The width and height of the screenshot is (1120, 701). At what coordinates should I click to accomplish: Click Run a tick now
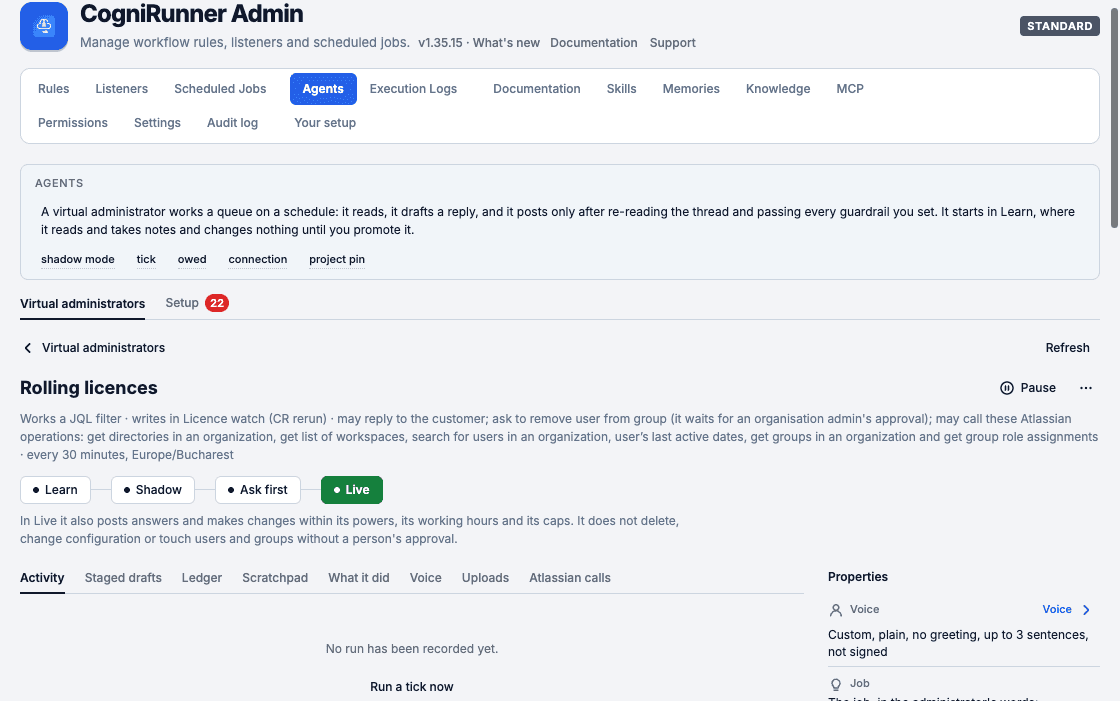point(411,687)
